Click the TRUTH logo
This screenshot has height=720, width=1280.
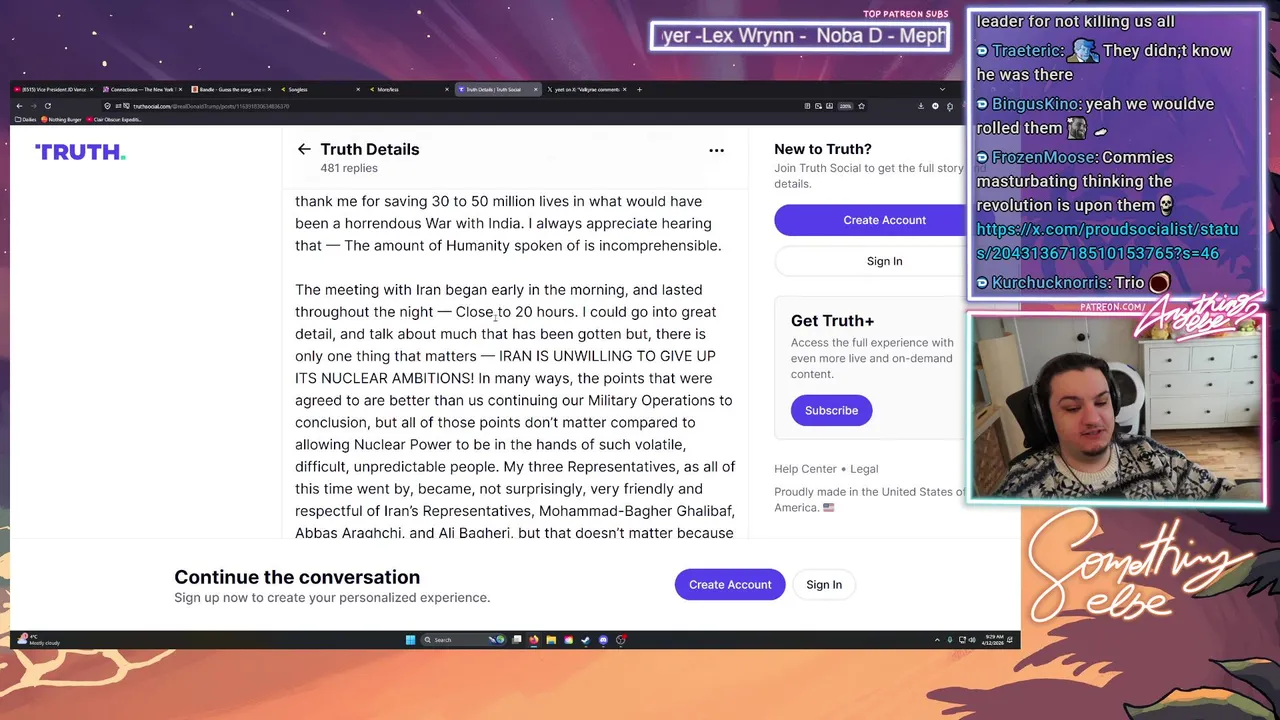coord(80,152)
